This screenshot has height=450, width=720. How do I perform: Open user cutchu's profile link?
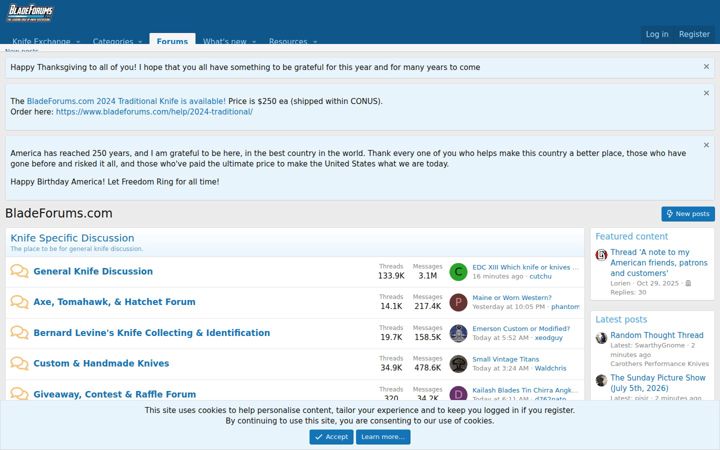pos(540,276)
